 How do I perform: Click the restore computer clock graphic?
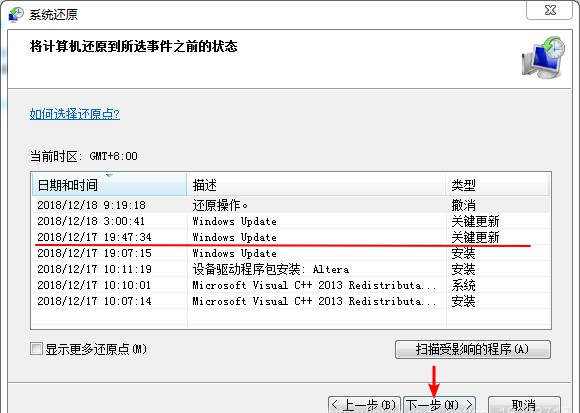[x=543, y=57]
